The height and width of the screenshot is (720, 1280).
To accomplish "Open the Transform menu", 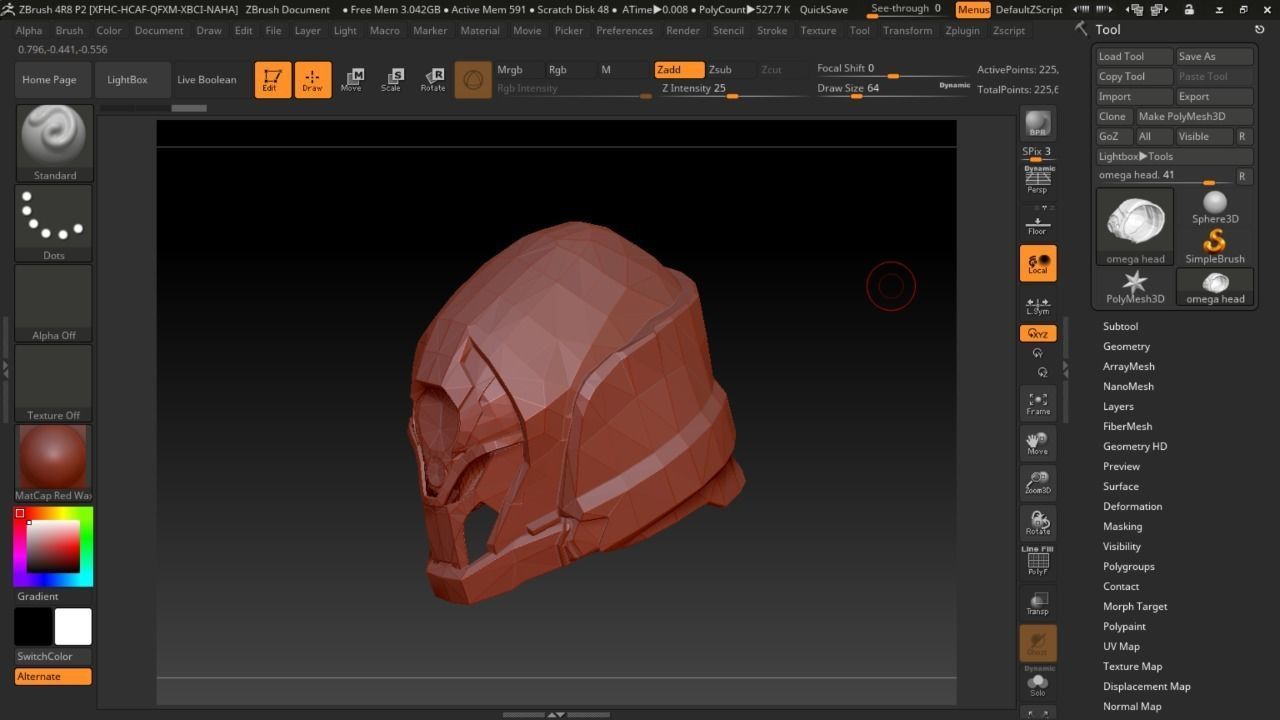I will 907,30.
